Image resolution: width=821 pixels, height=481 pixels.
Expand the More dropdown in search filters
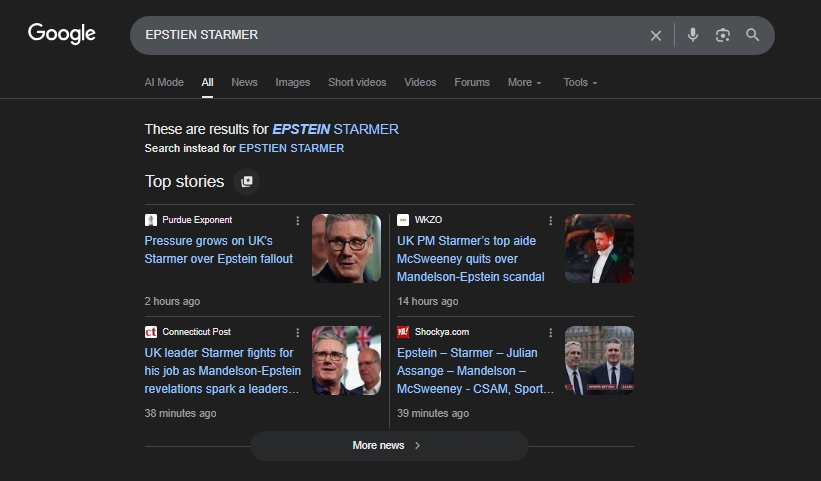point(524,82)
